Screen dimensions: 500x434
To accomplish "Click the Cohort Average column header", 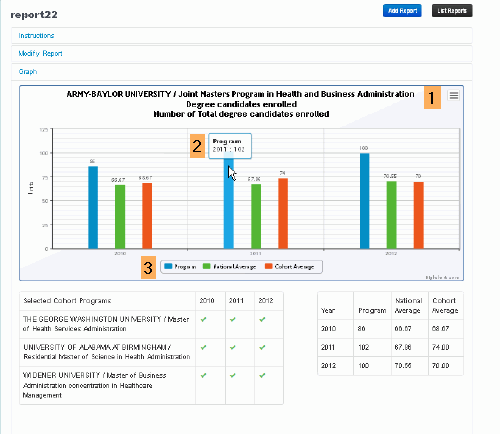I will (x=445, y=306).
